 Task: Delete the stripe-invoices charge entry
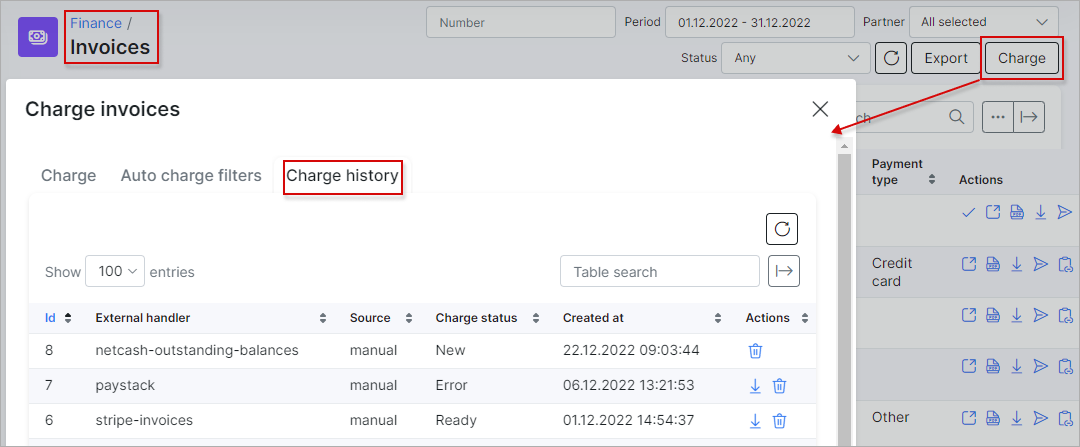[x=780, y=421]
